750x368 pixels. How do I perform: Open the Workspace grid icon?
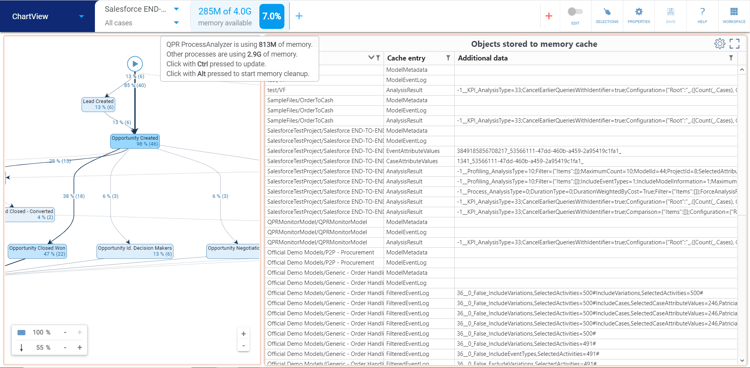click(734, 12)
